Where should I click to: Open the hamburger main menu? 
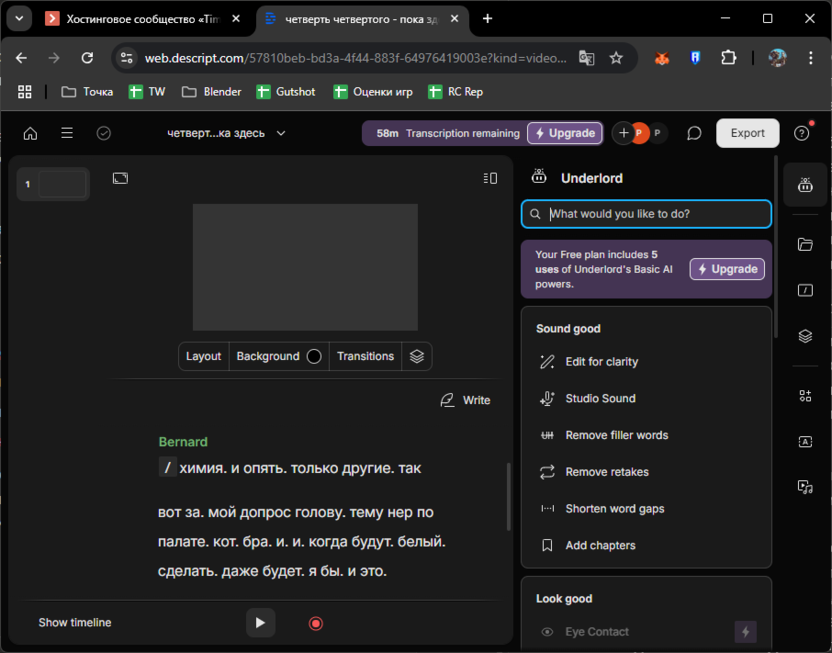coord(67,133)
